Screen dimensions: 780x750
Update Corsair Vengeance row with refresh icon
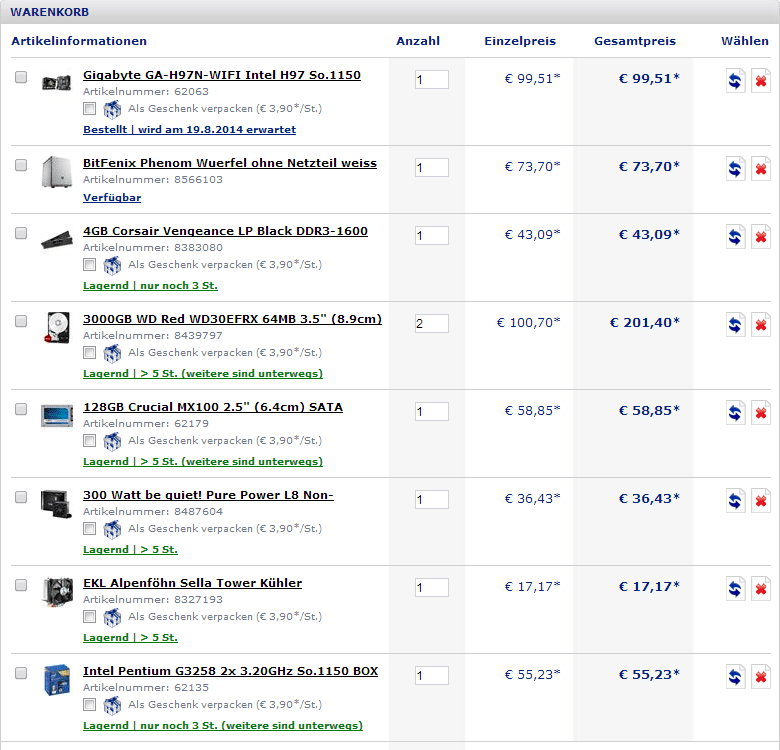pyautogui.click(x=735, y=237)
